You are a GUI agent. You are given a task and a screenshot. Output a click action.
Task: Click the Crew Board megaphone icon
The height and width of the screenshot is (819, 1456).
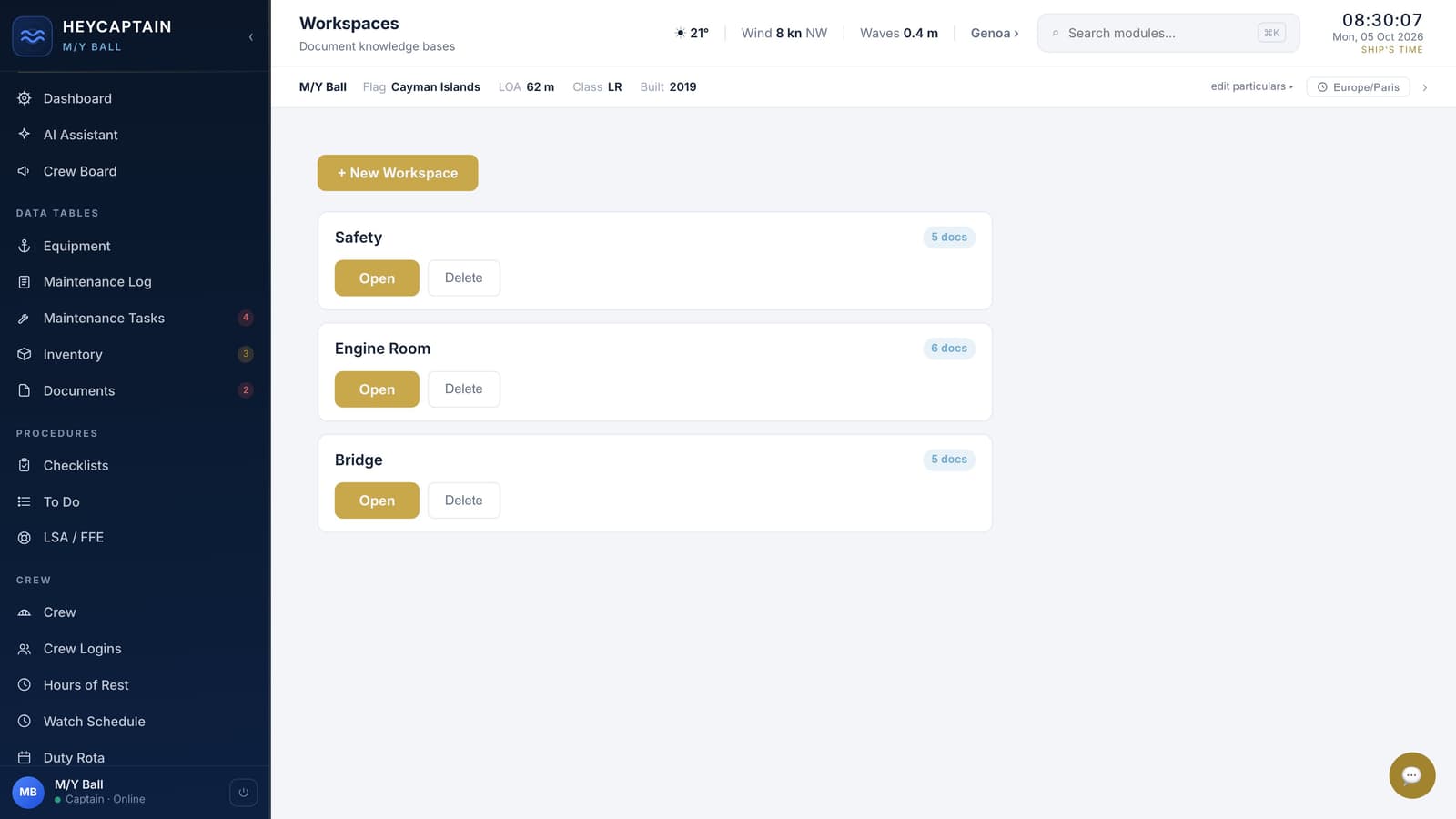click(25, 171)
